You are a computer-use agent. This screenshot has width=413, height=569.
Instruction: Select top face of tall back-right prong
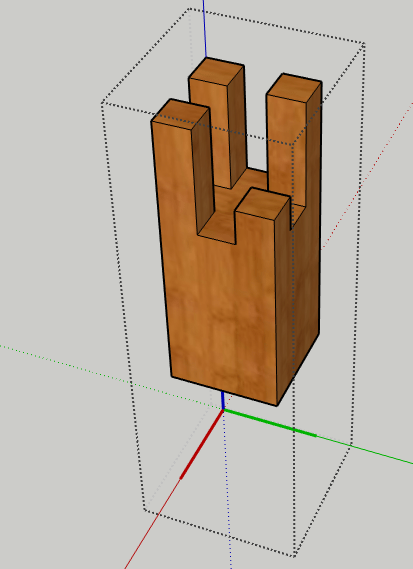pos(294,87)
